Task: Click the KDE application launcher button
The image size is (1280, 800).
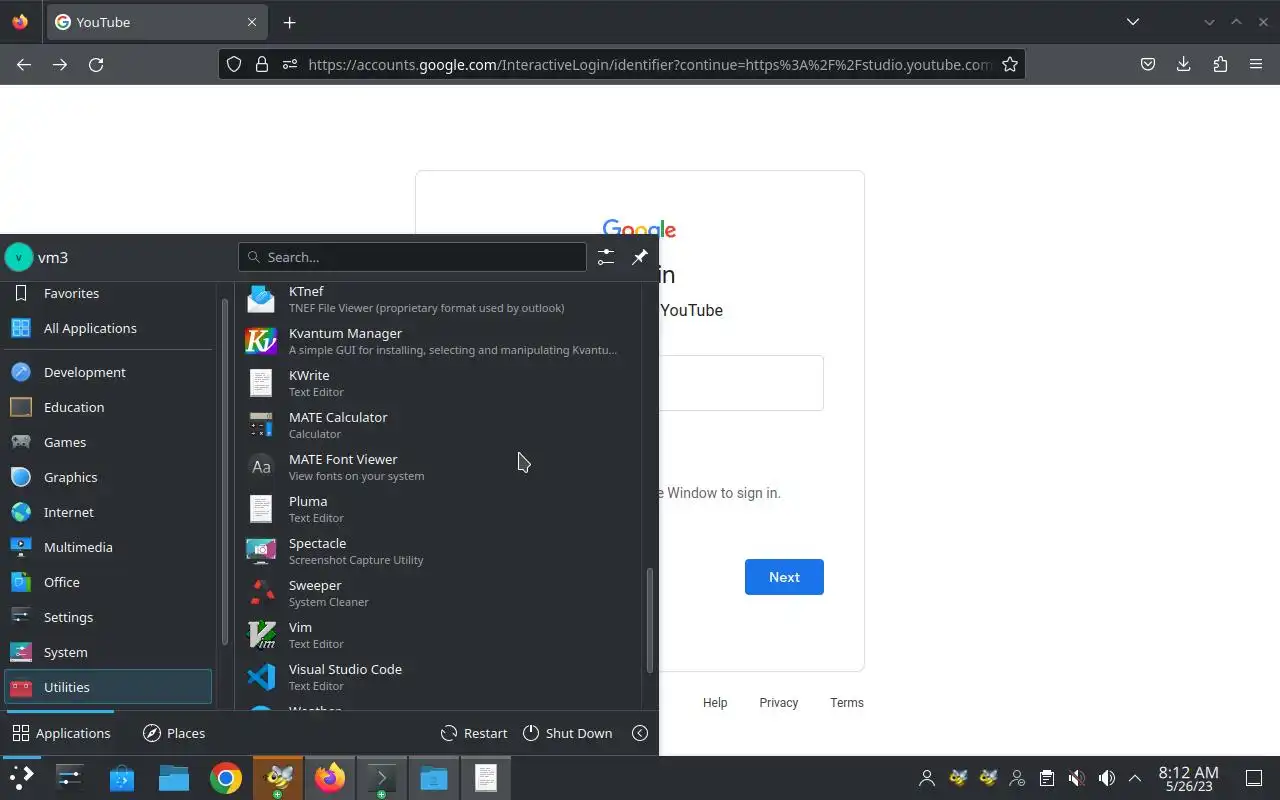Action: click(x=21, y=778)
